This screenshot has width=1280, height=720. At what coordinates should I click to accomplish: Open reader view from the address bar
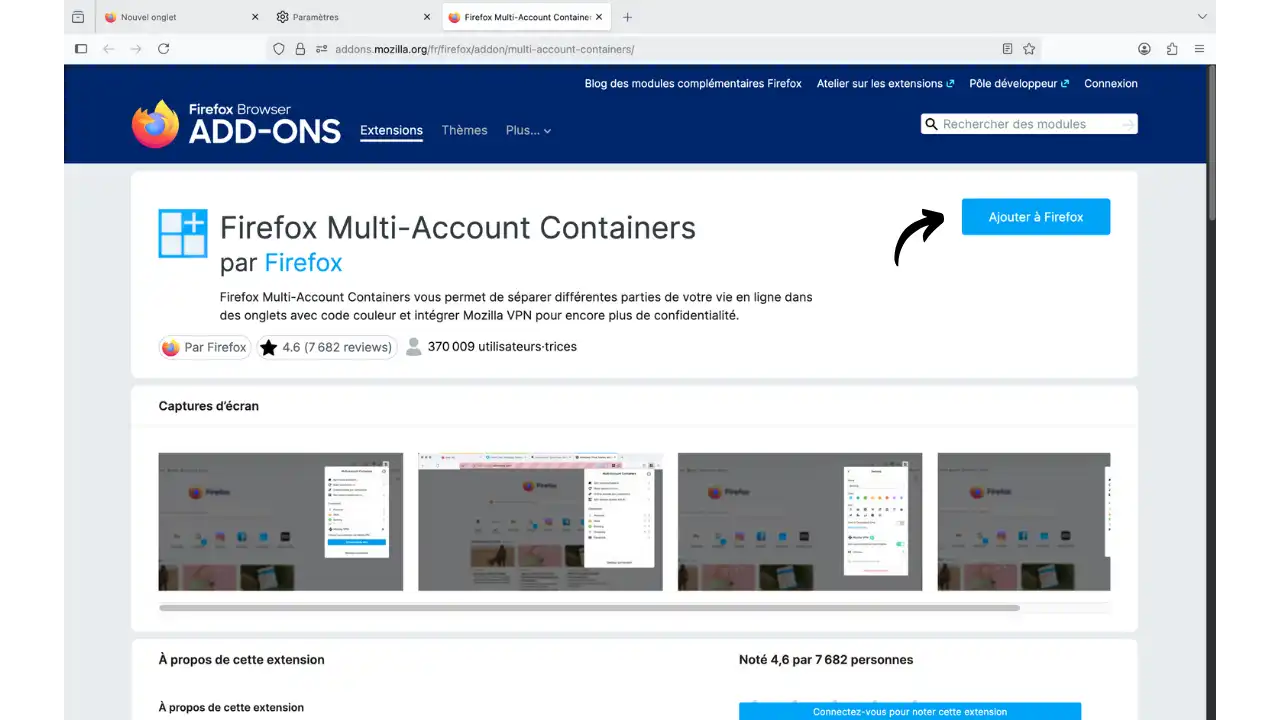[1007, 48]
